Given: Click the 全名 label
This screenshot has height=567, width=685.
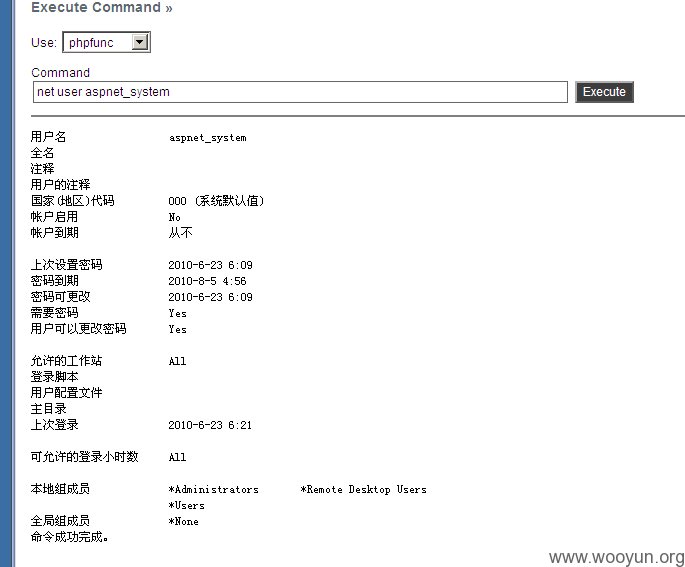Looking at the screenshot, I should pyautogui.click(x=42, y=153).
